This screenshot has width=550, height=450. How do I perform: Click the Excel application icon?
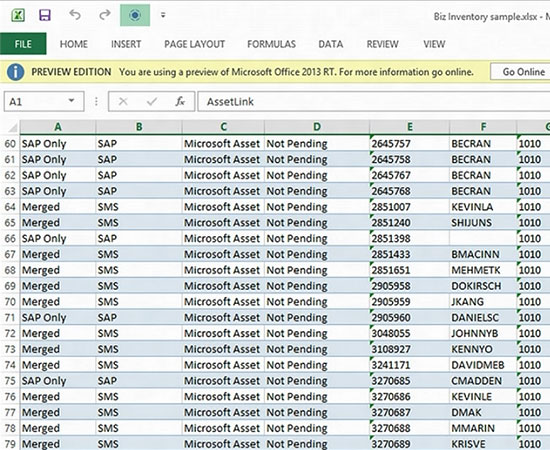click(x=18, y=15)
